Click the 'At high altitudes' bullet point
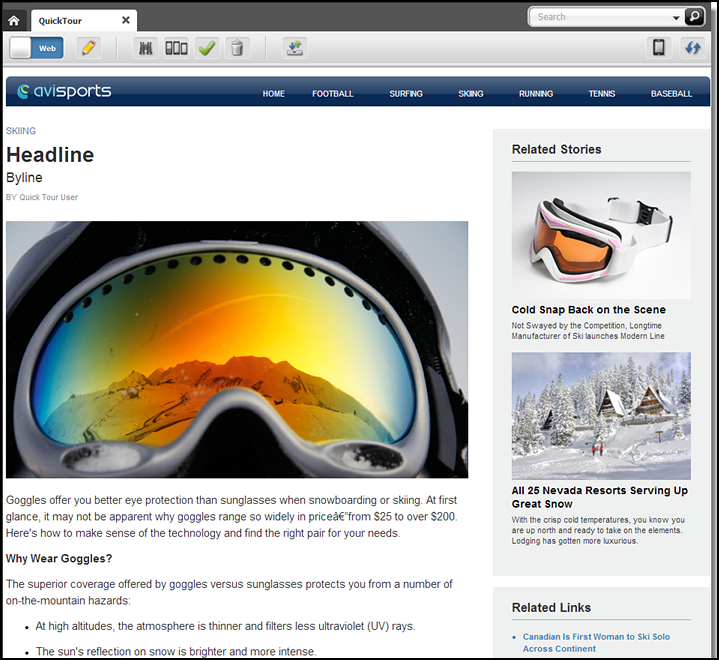This screenshot has height=660, width=719. point(225,626)
